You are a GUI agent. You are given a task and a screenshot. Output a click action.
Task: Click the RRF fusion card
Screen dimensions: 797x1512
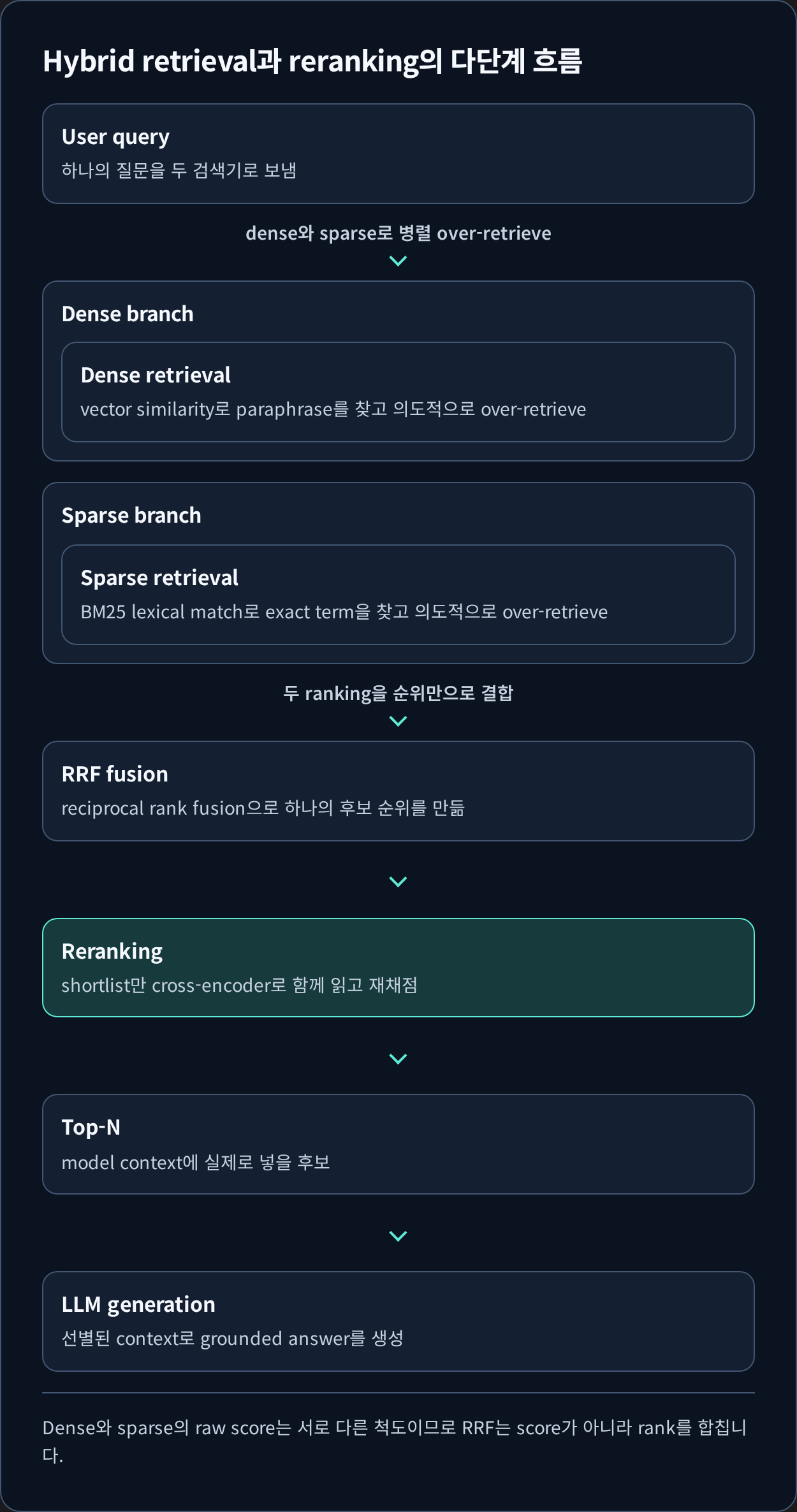pyautogui.click(x=398, y=791)
